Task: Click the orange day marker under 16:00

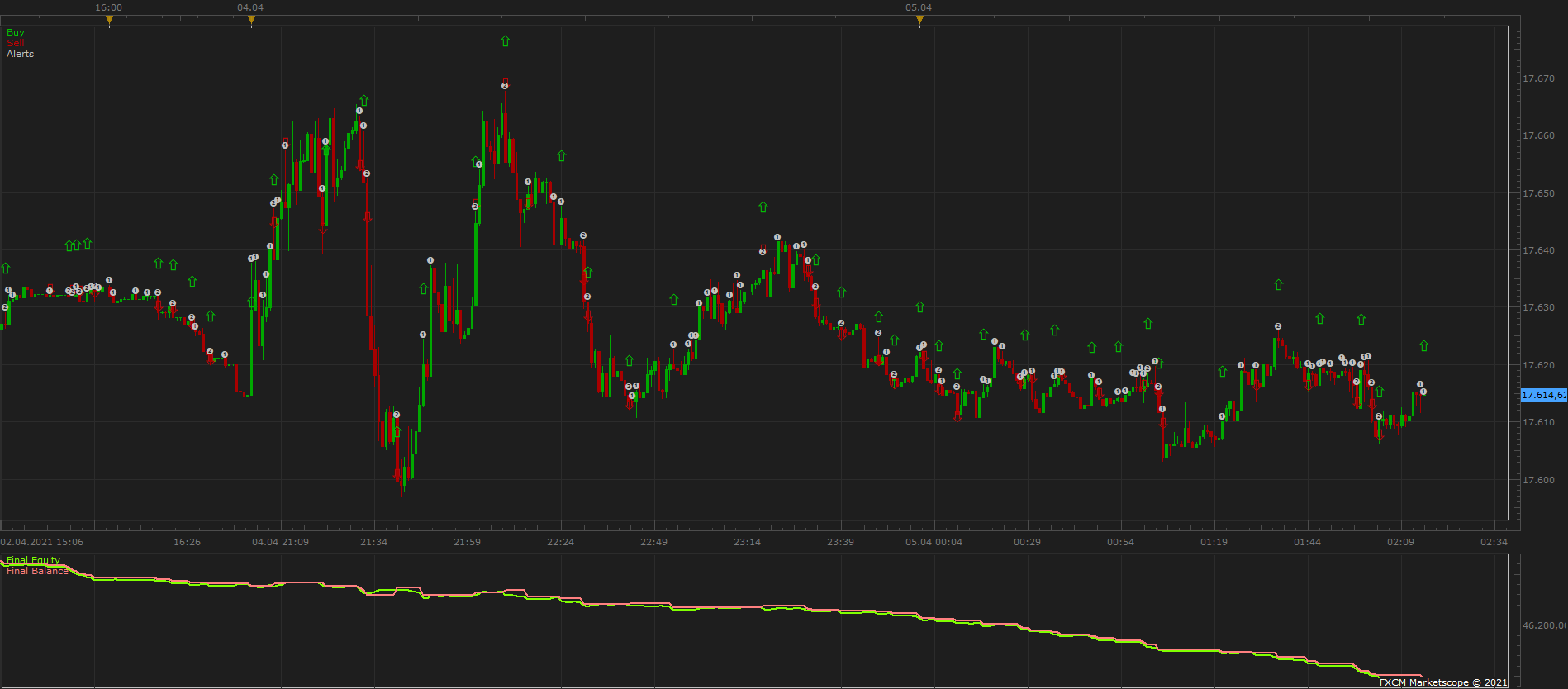Action: coord(109,20)
